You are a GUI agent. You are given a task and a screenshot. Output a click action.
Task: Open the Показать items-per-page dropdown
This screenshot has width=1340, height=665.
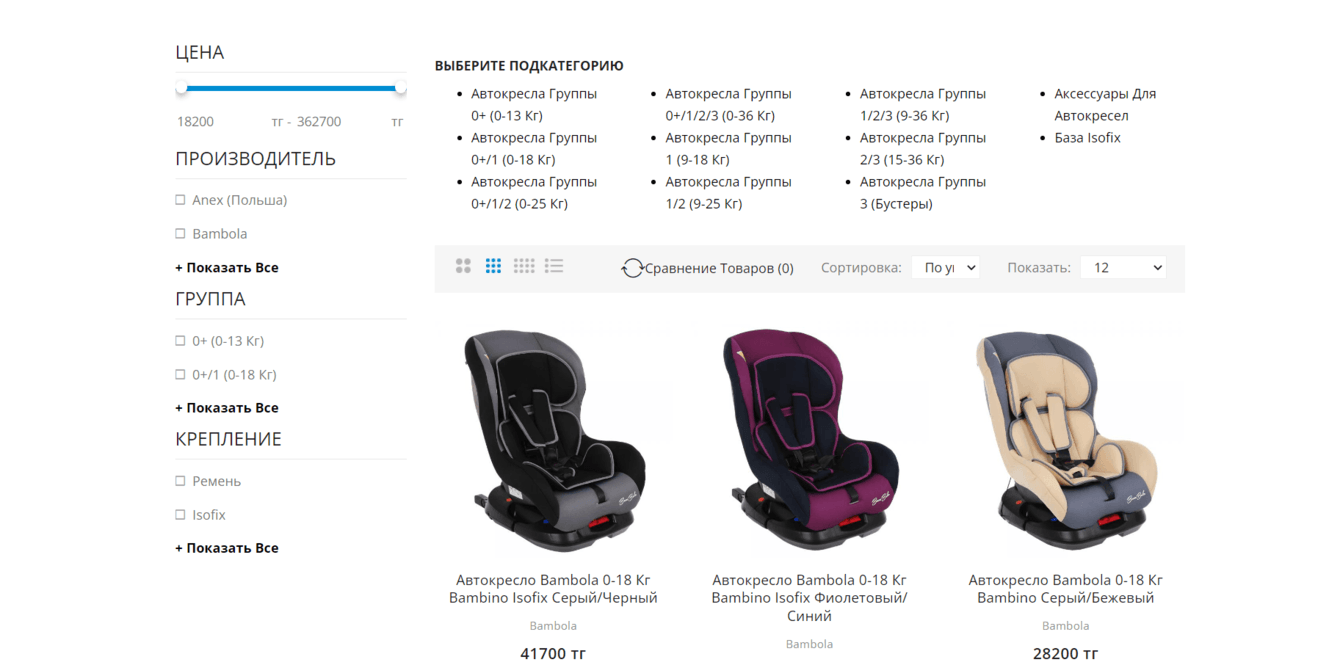coord(1123,268)
